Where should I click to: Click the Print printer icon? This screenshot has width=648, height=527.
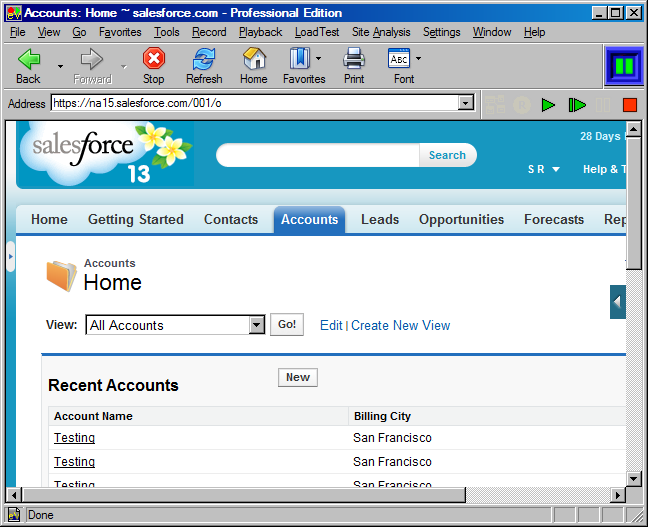[x=354, y=58]
